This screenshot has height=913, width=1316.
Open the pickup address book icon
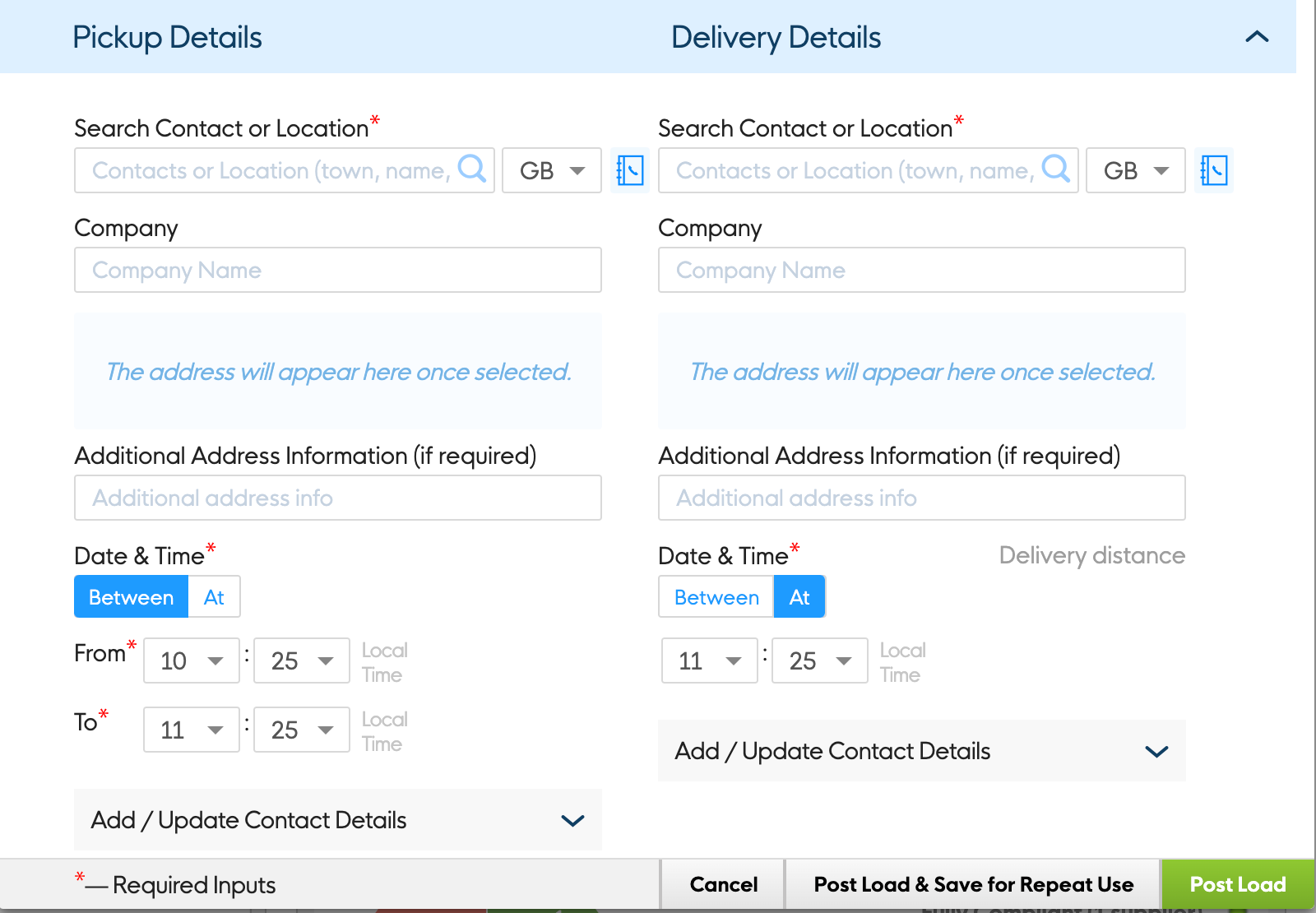point(630,170)
